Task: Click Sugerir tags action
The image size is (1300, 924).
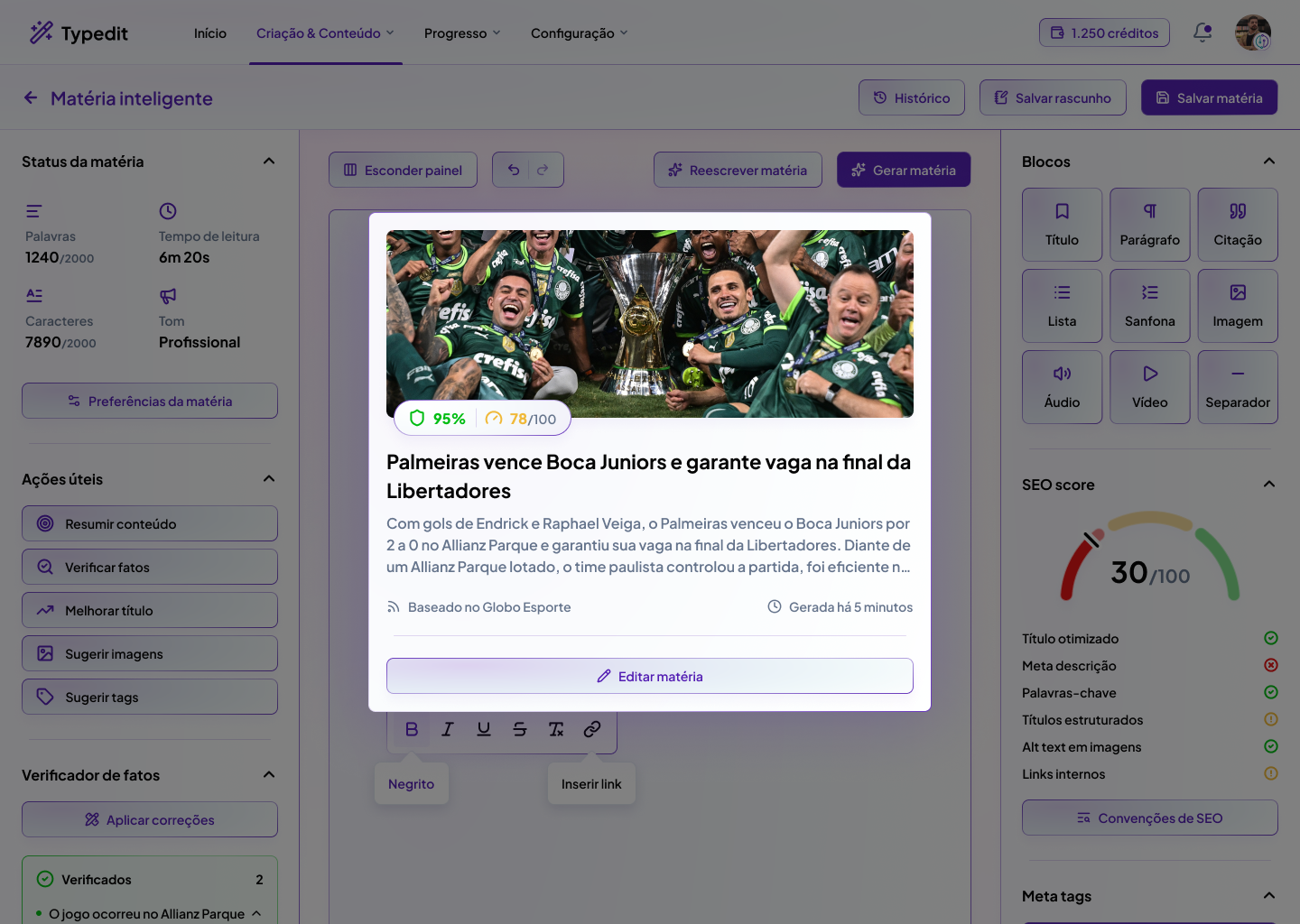Action: click(150, 697)
